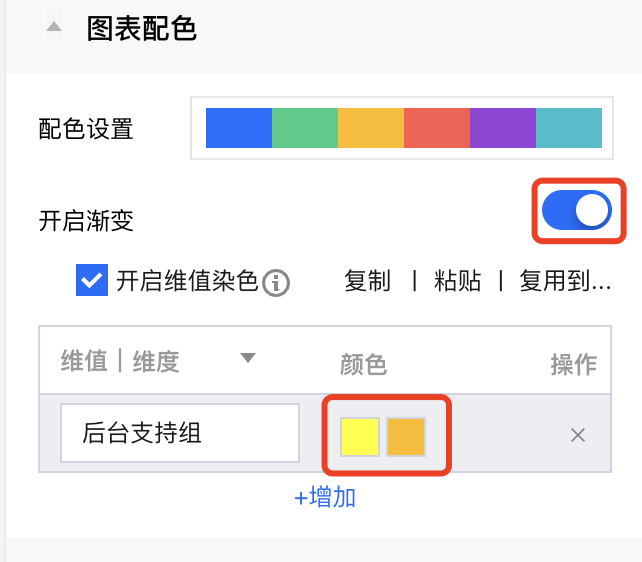Select the green color in 配色设置 palette
The height and width of the screenshot is (562, 642).
(304, 128)
